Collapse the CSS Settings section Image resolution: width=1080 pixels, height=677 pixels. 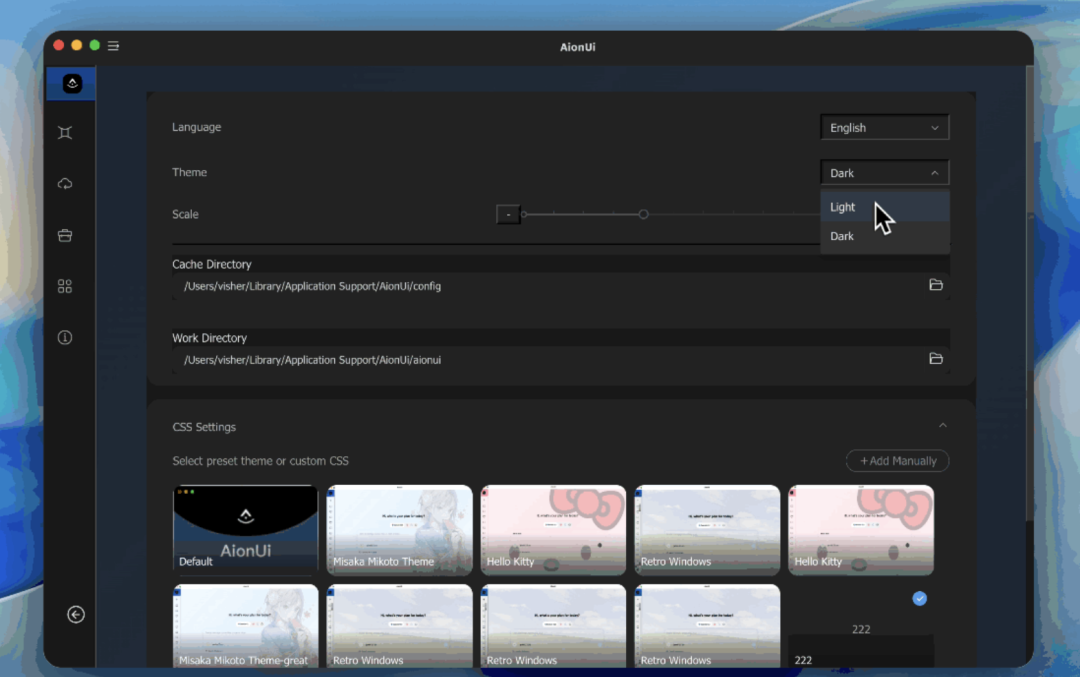point(942,426)
